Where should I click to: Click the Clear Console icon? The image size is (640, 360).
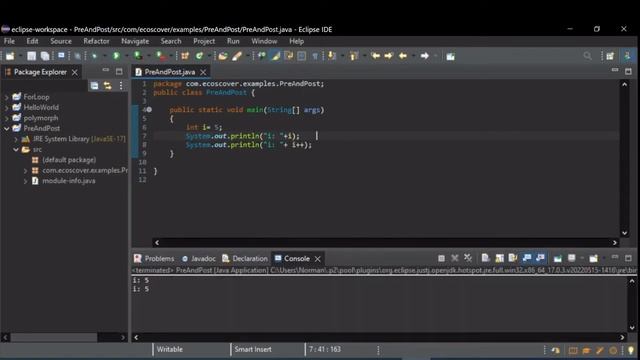[x=485, y=258]
